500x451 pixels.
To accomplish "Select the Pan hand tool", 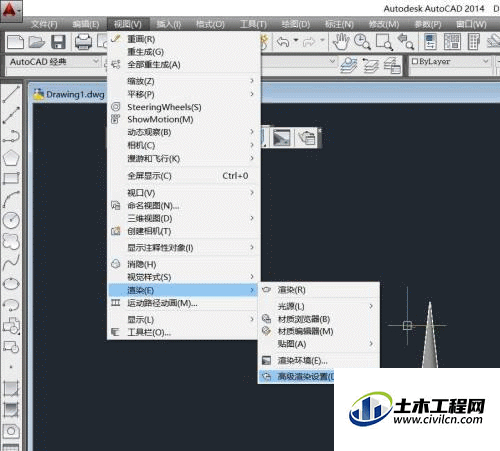I will (x=341, y=42).
